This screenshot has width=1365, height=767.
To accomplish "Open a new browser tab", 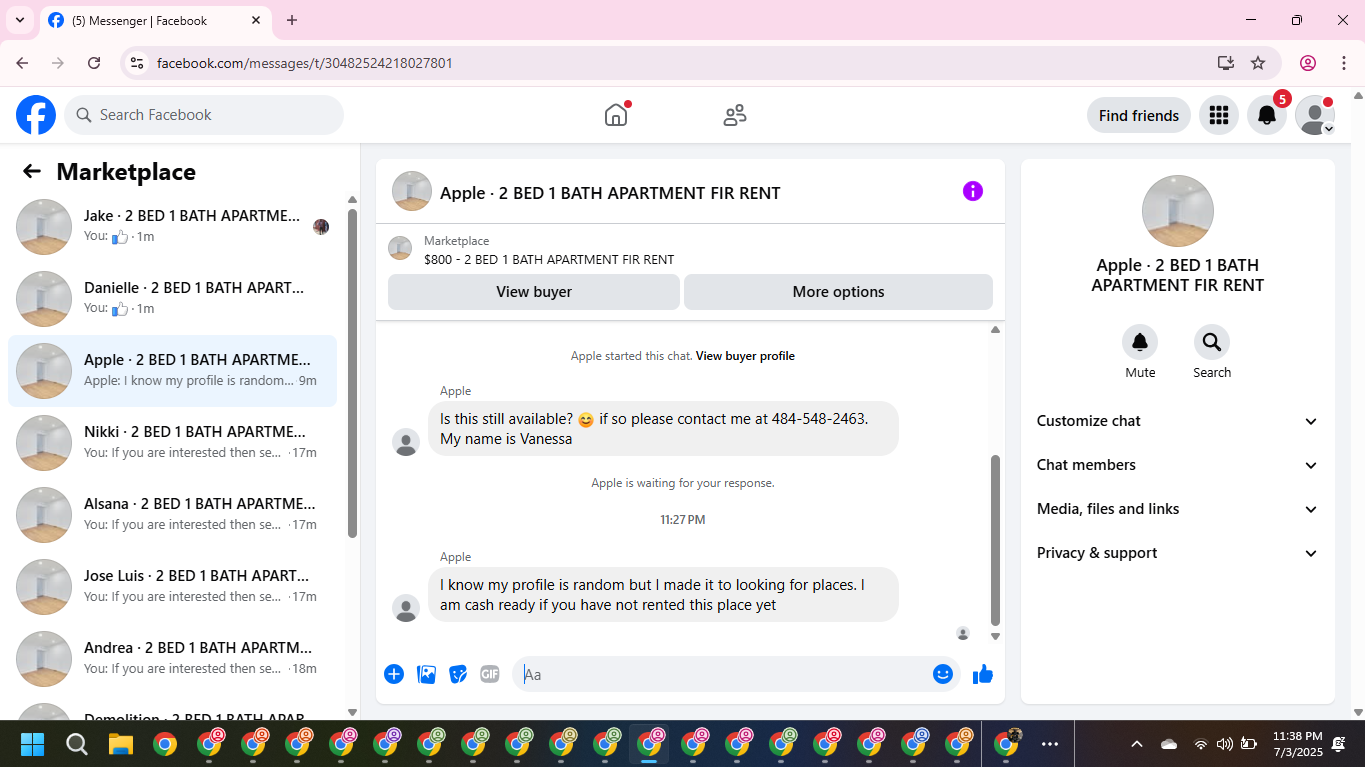I will click(292, 20).
